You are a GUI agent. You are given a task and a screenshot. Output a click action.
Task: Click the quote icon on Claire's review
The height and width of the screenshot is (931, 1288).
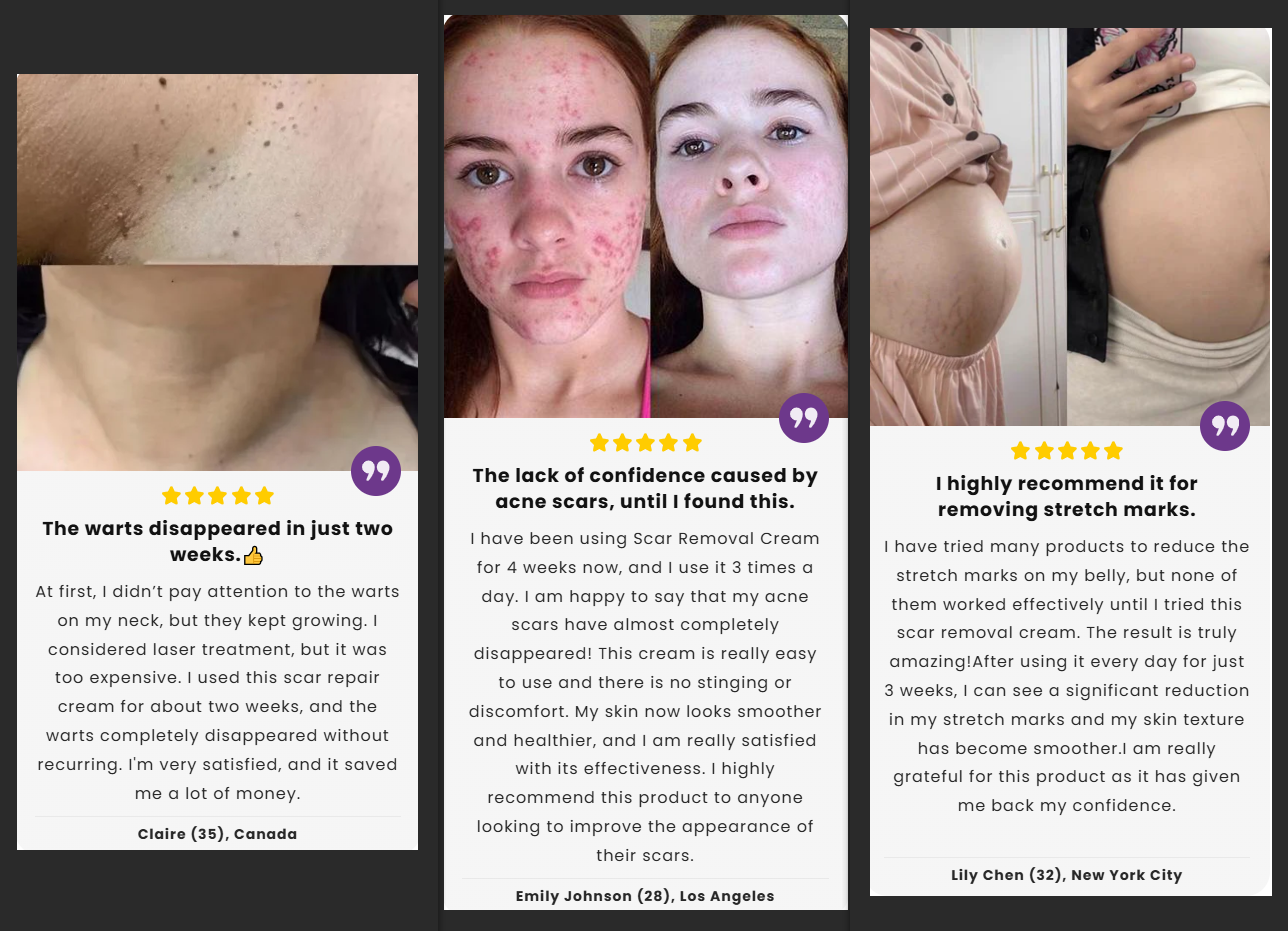(376, 471)
